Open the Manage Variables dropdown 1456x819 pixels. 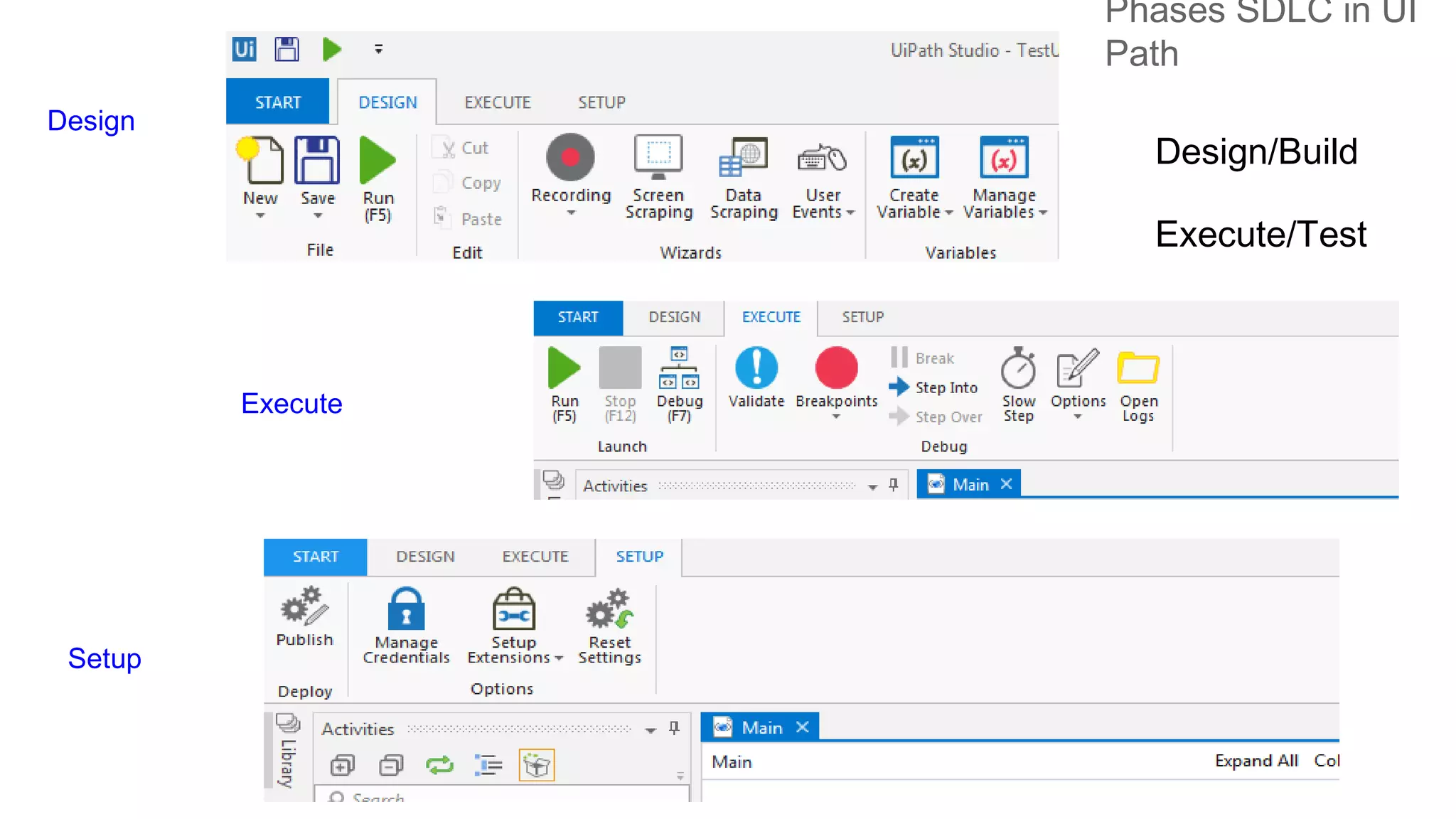pyautogui.click(x=1005, y=177)
